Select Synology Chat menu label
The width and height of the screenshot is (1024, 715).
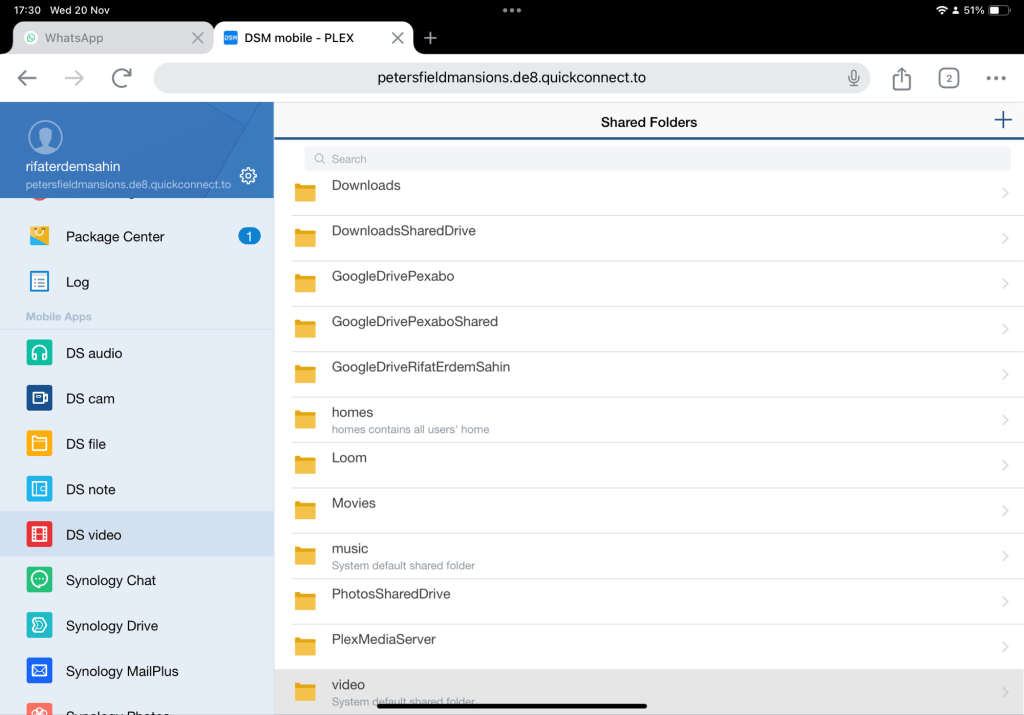click(x=111, y=580)
